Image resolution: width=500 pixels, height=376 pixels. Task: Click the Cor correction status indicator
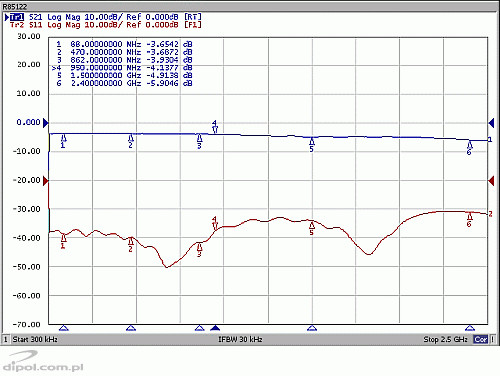(481, 340)
